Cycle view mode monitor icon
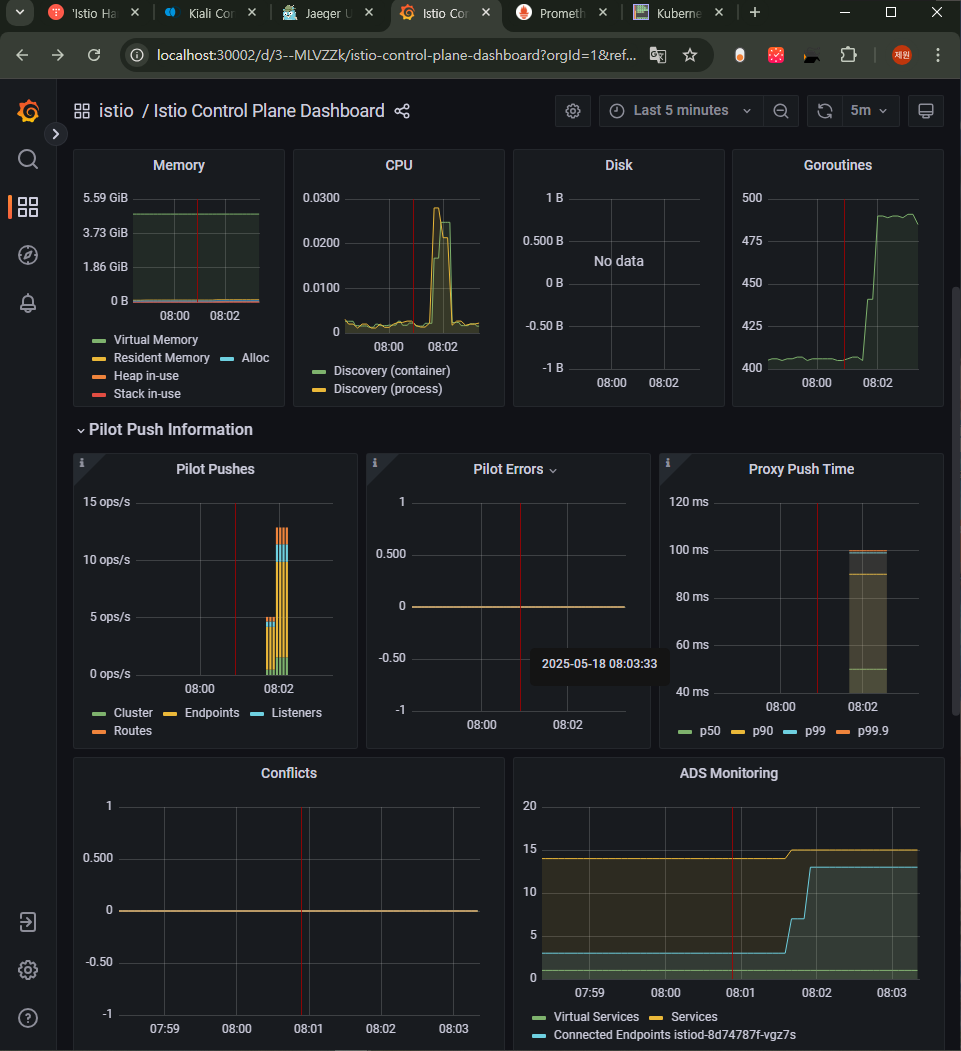The image size is (961, 1051). [x=926, y=111]
